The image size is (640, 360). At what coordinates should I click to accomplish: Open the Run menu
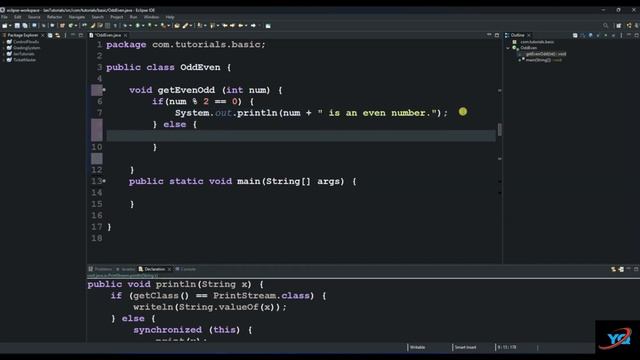tap(133, 17)
